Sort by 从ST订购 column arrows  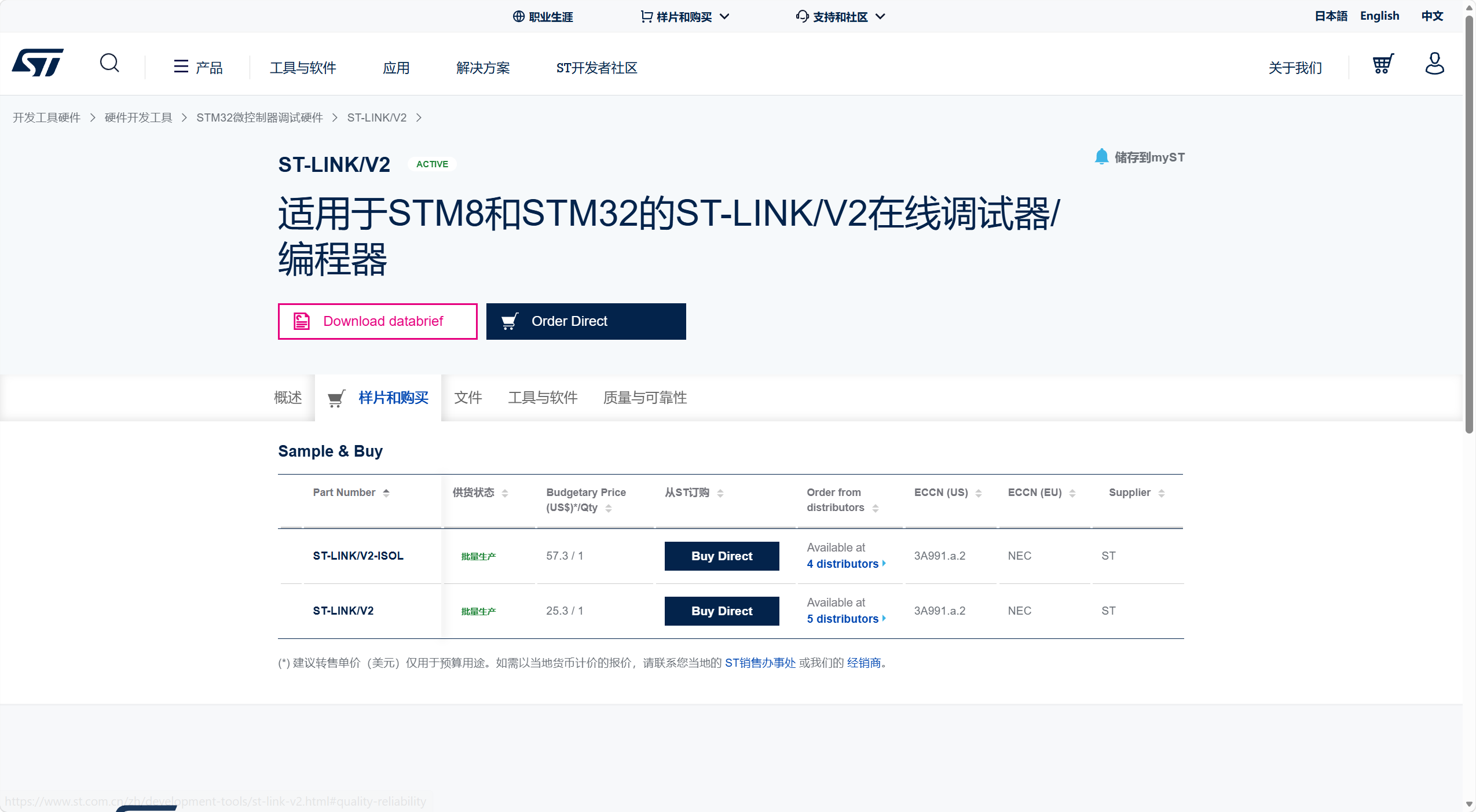tap(720, 493)
